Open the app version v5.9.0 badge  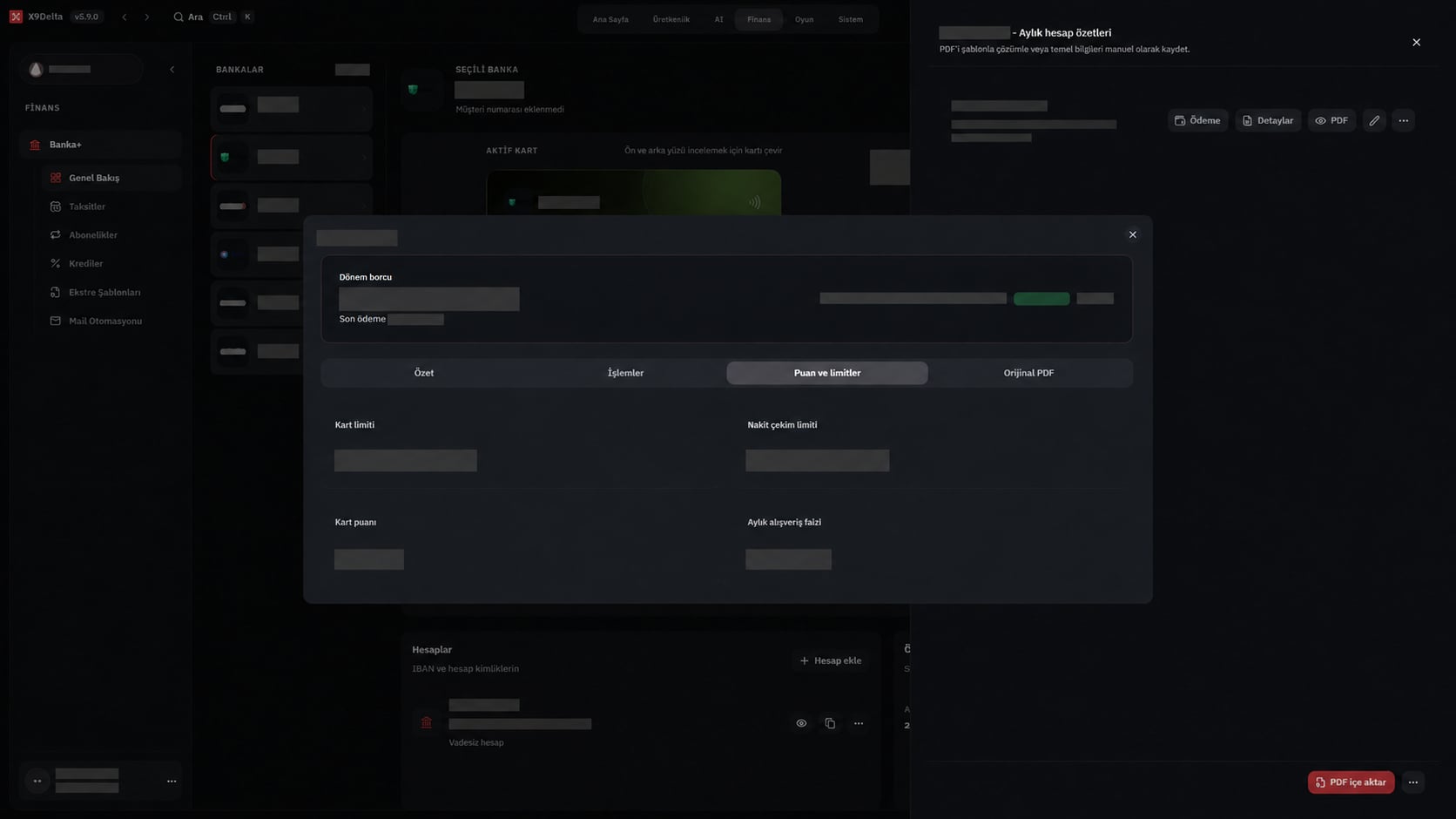[x=86, y=17]
